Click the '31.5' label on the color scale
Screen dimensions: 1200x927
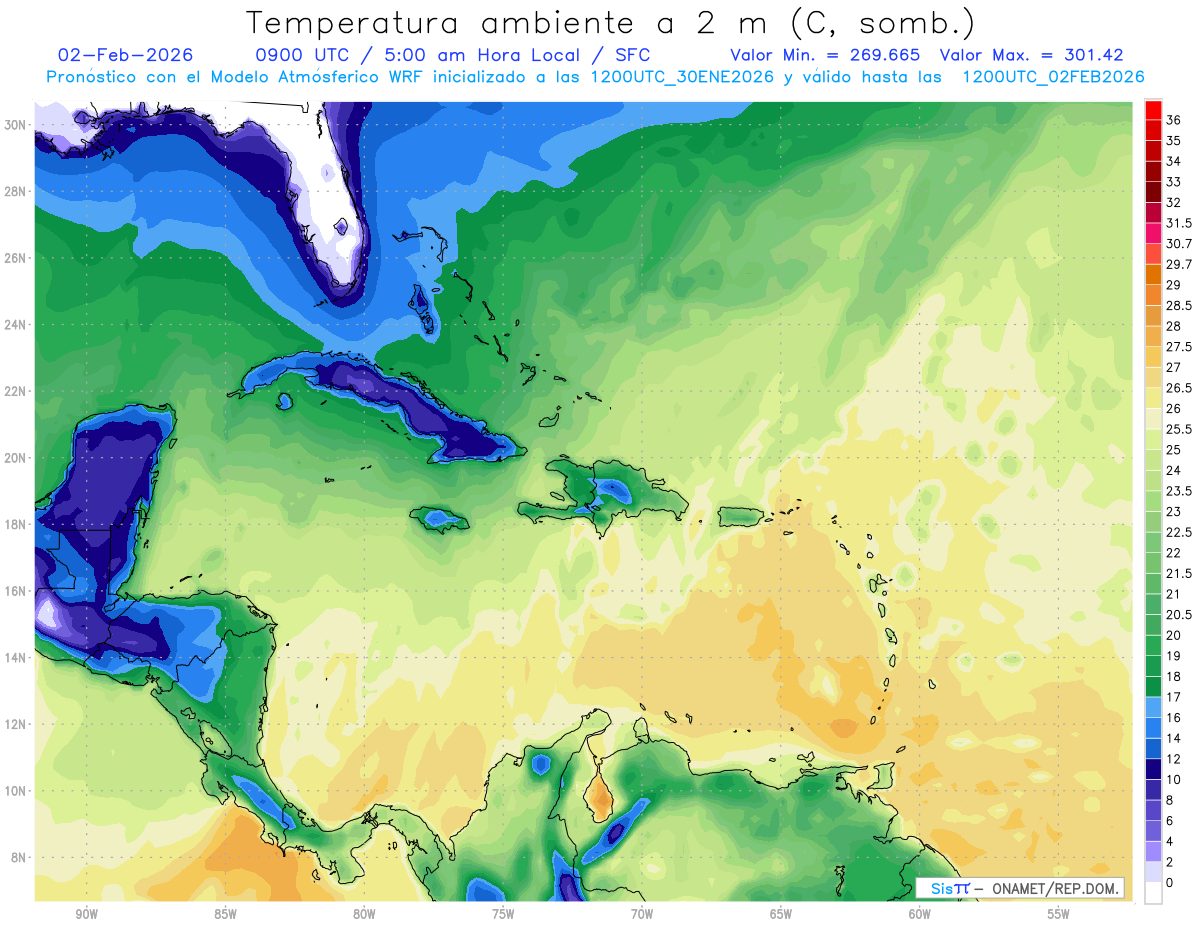pyautogui.click(x=1179, y=223)
